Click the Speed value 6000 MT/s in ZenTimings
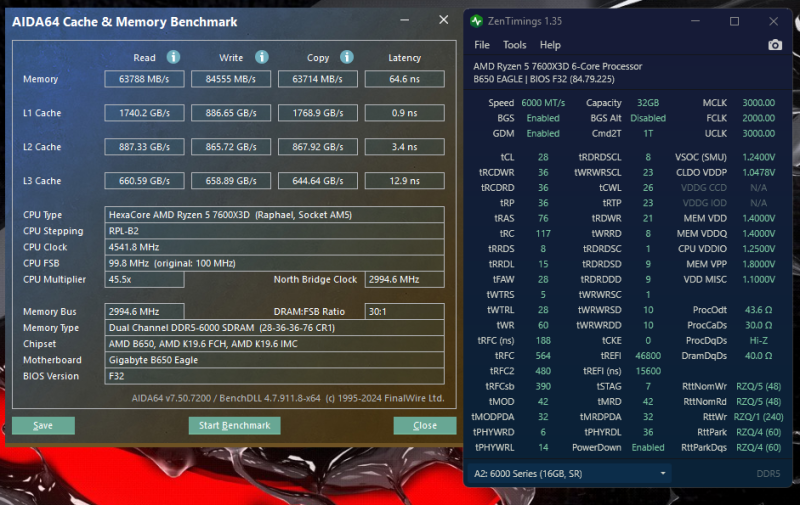The width and height of the screenshot is (800, 505). (543, 103)
